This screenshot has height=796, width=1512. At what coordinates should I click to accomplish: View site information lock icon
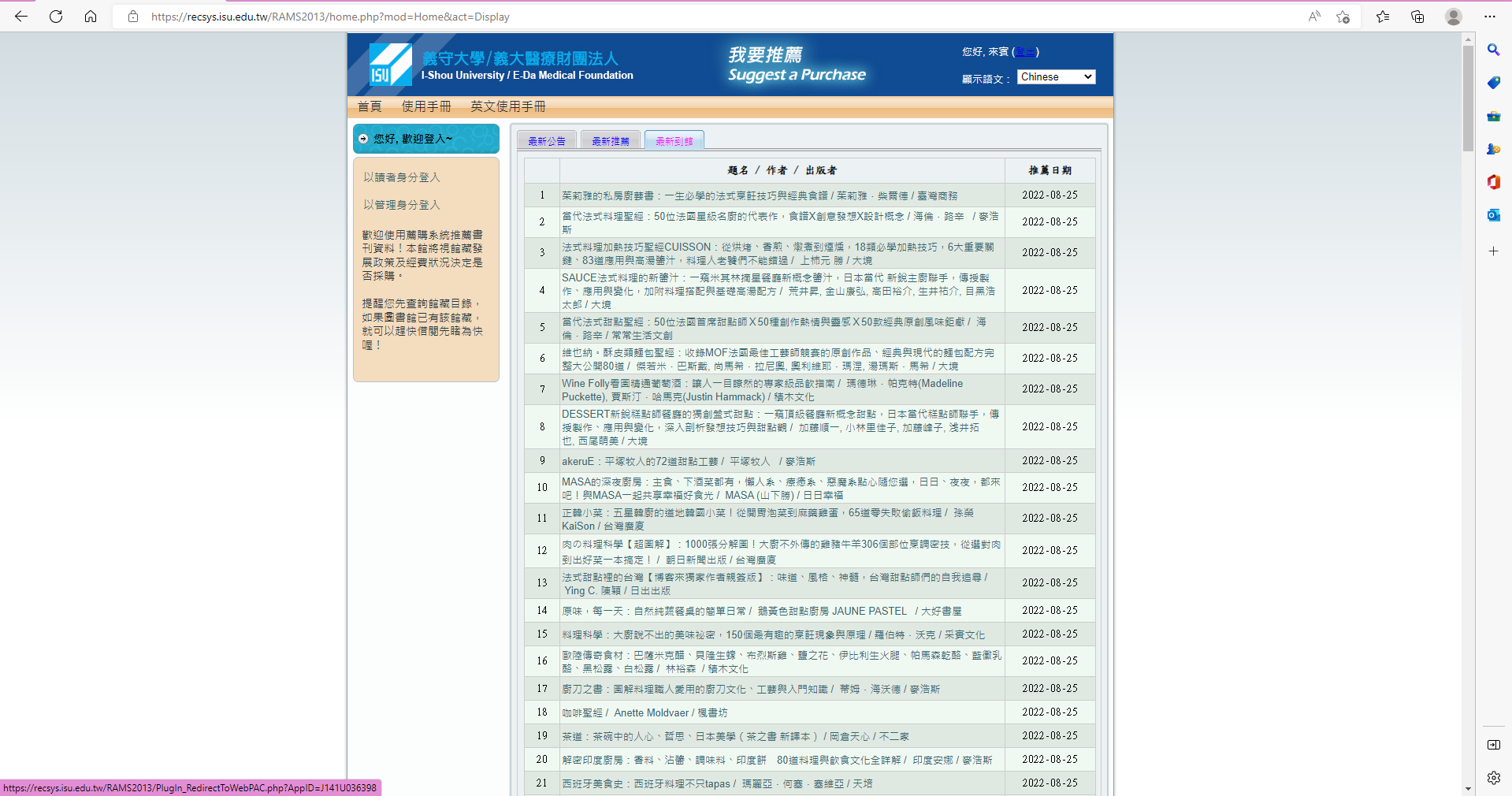click(133, 17)
